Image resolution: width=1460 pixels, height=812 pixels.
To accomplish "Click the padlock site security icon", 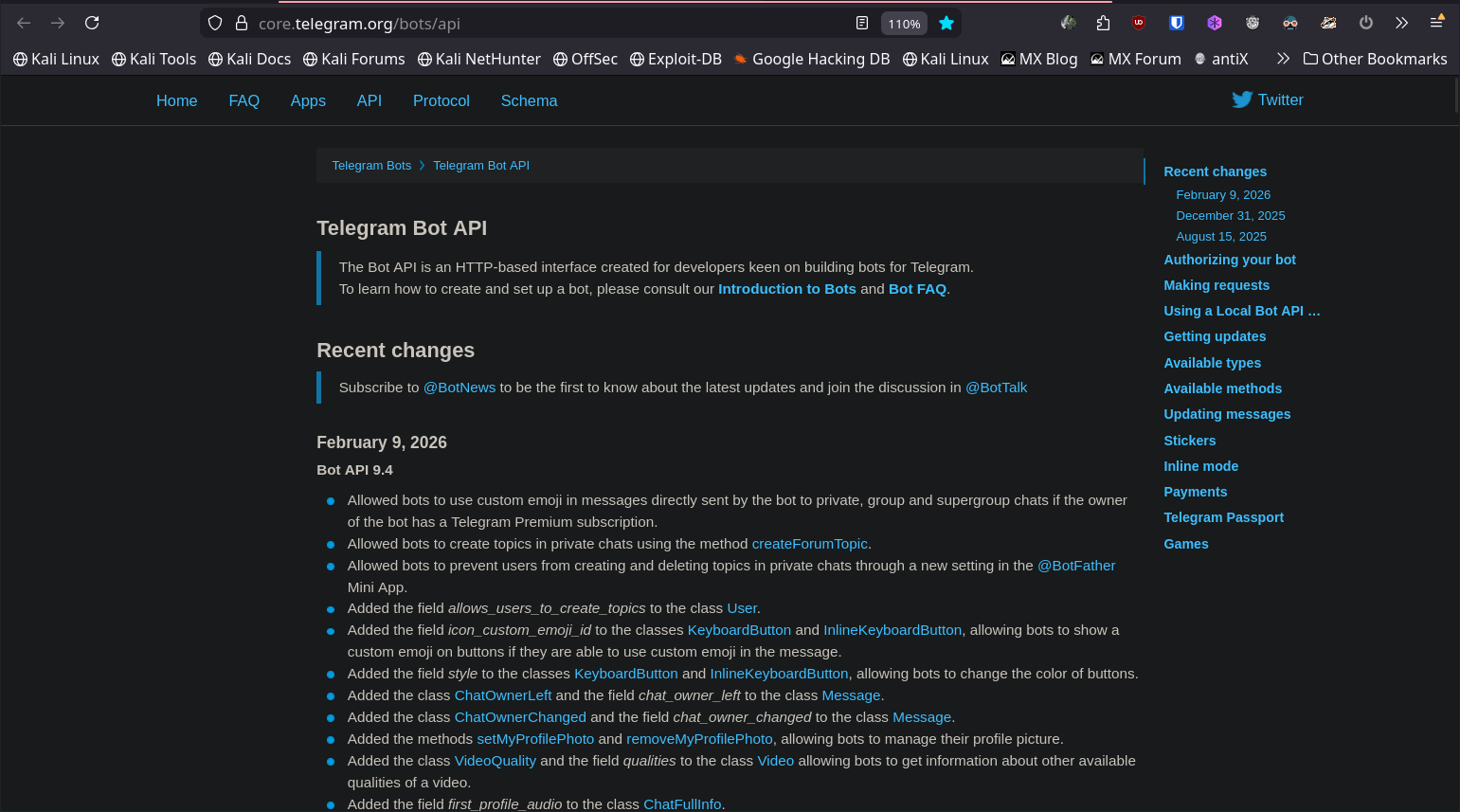I will click(x=242, y=23).
